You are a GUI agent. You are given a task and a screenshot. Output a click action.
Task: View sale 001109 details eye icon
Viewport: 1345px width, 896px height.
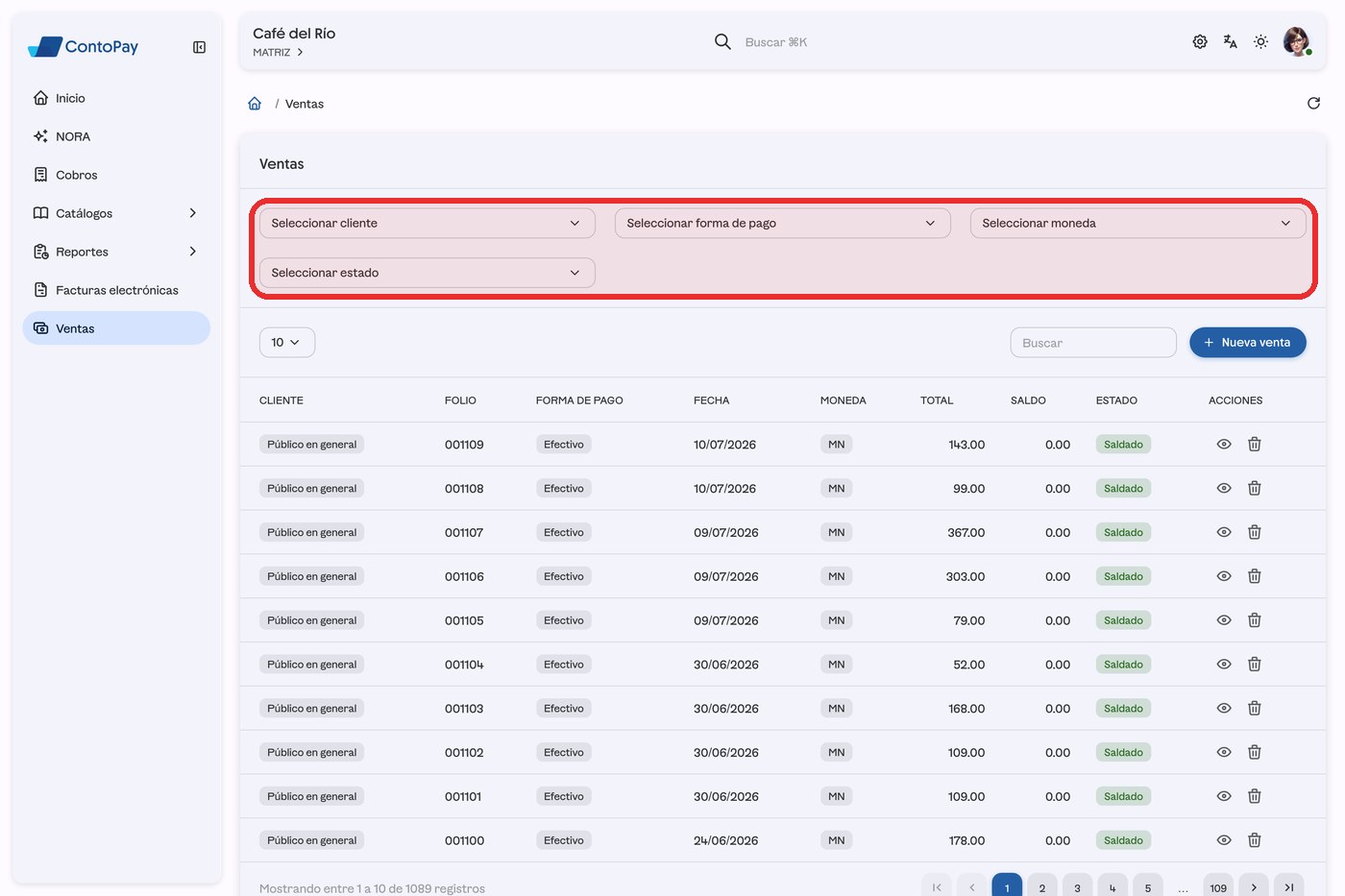(1223, 444)
